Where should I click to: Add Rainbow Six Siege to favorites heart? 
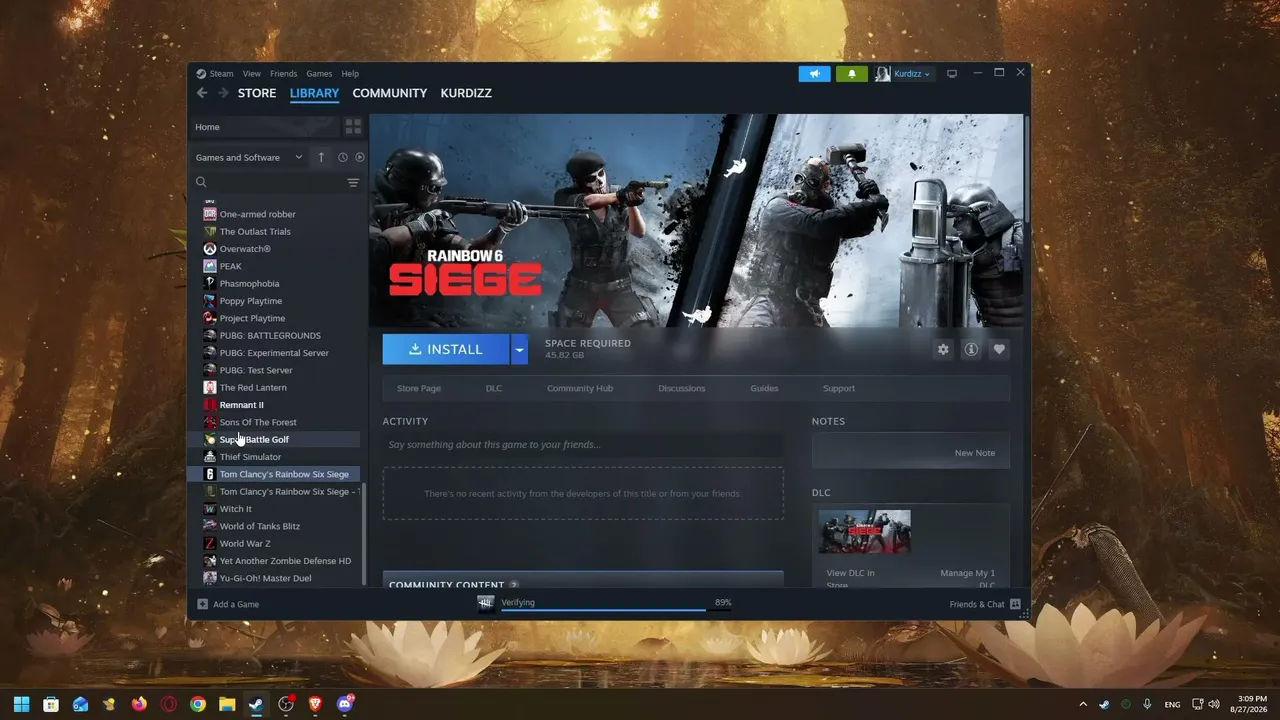click(999, 349)
